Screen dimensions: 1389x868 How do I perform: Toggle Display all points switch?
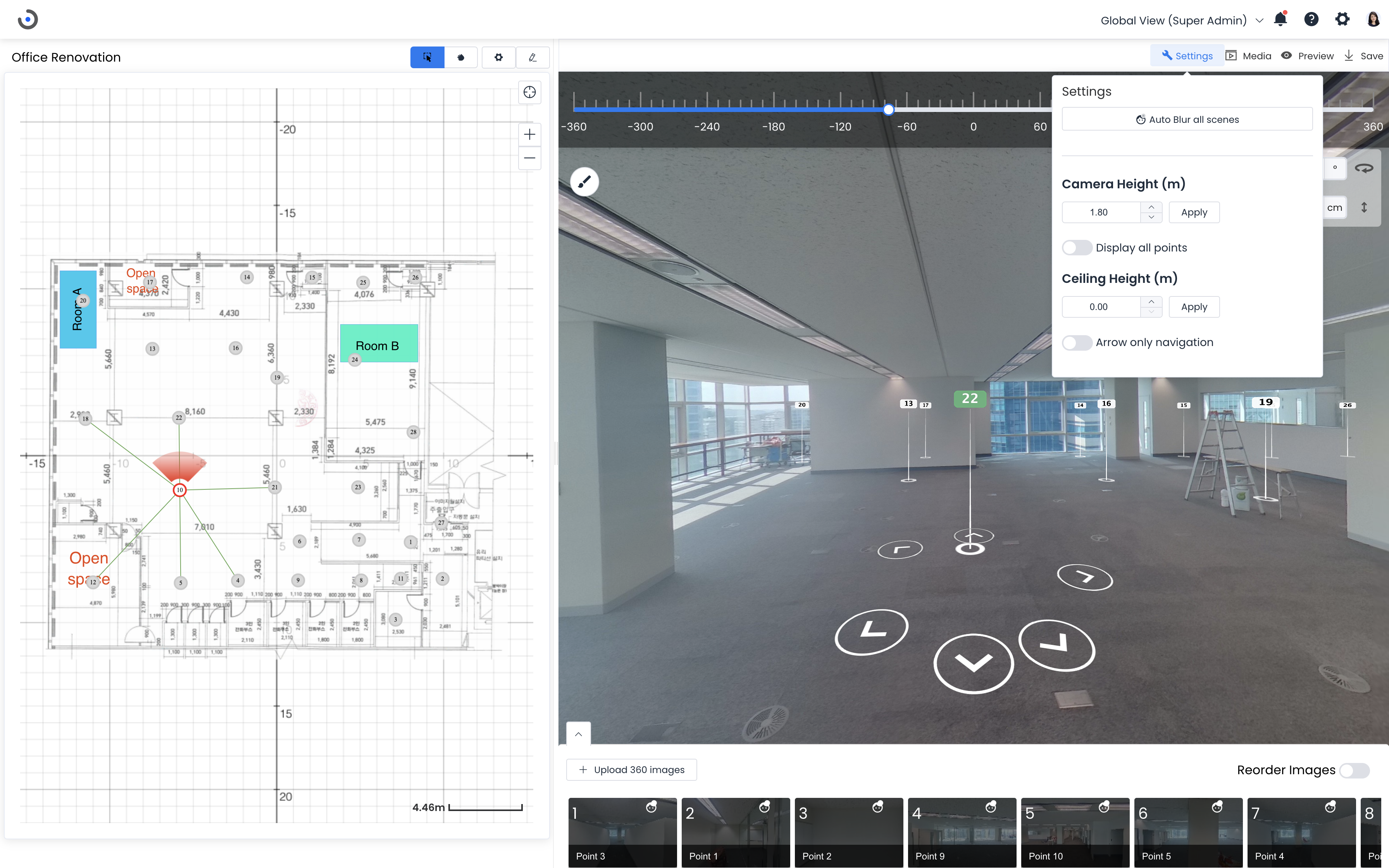[x=1077, y=248]
